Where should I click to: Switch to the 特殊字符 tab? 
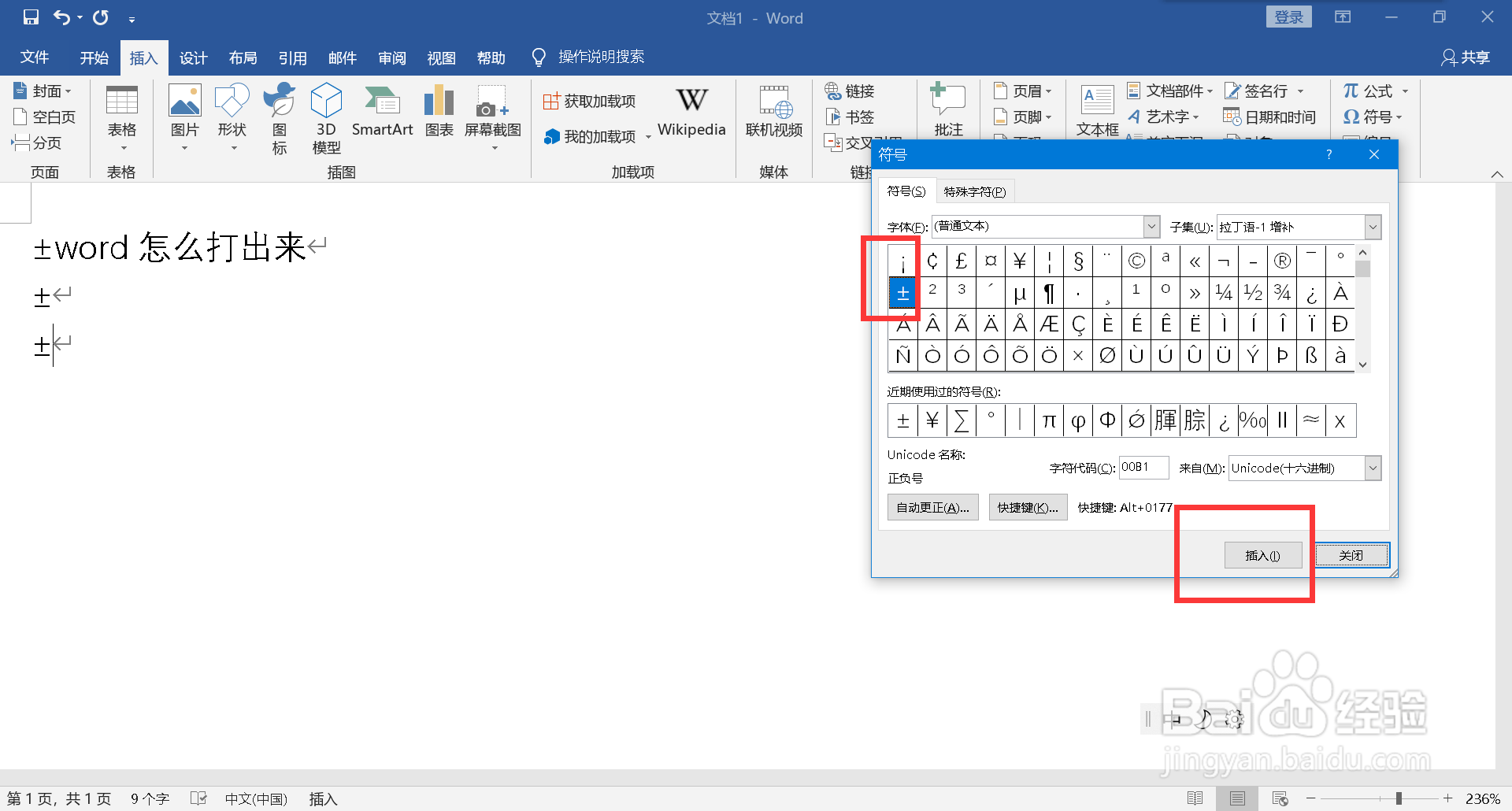click(x=975, y=191)
